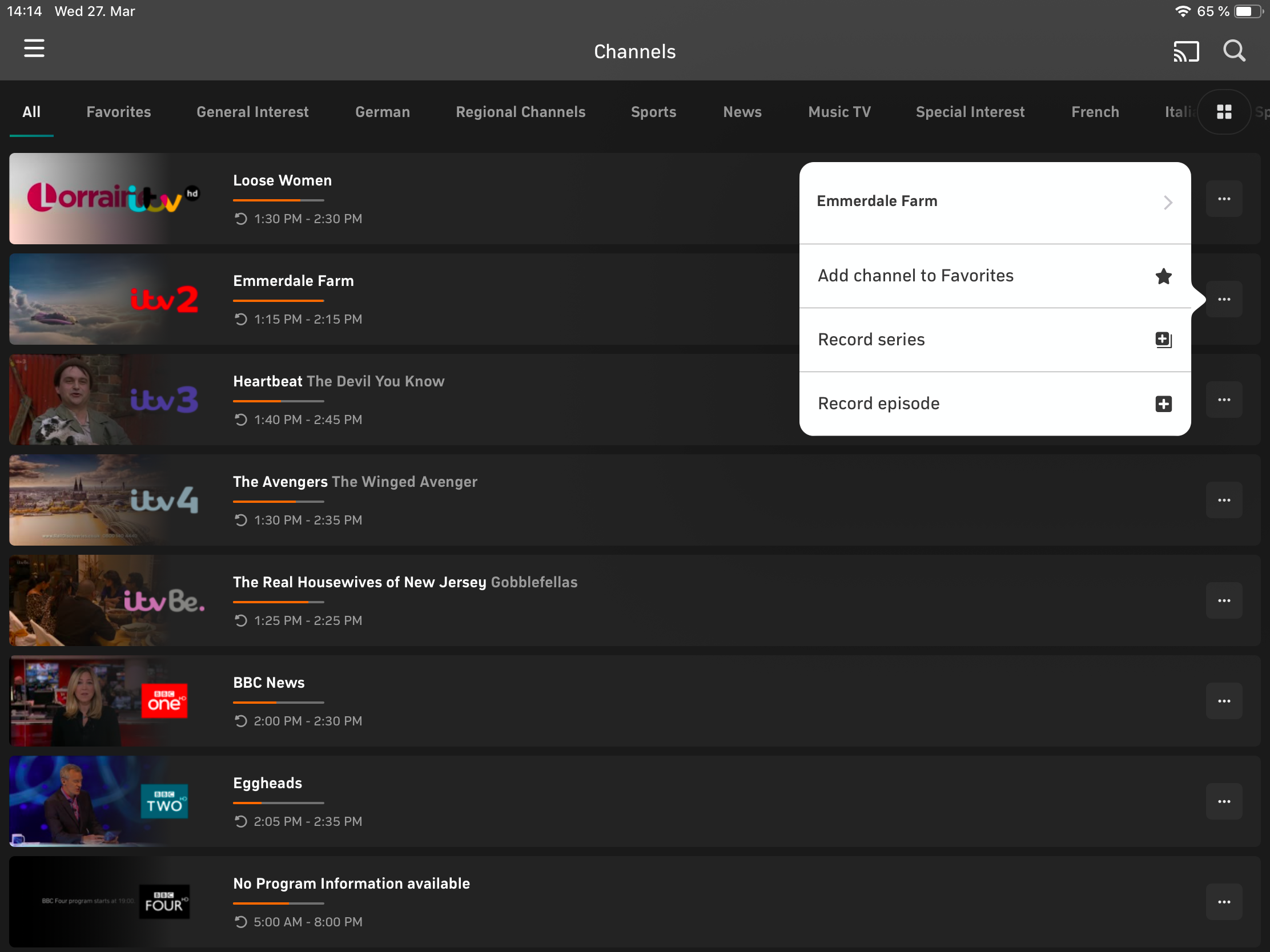The height and width of the screenshot is (952, 1270).
Task: Tap restart icon beside 2:05 PM - 2:35 PM
Action: (241, 821)
